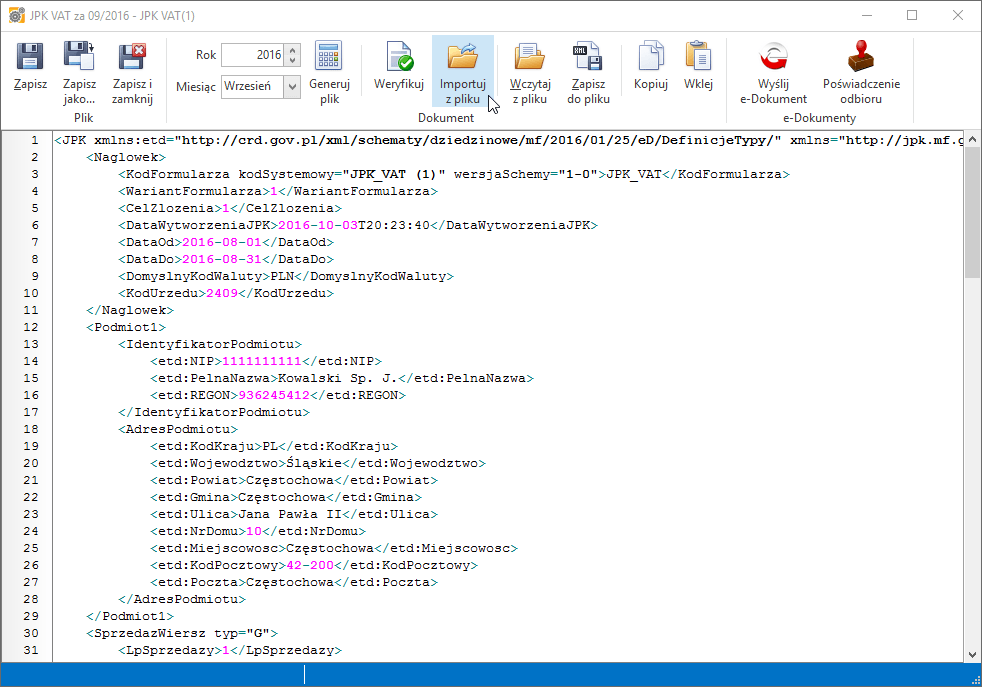Click Generuj plik calculator icon
The height and width of the screenshot is (687, 982).
329,58
